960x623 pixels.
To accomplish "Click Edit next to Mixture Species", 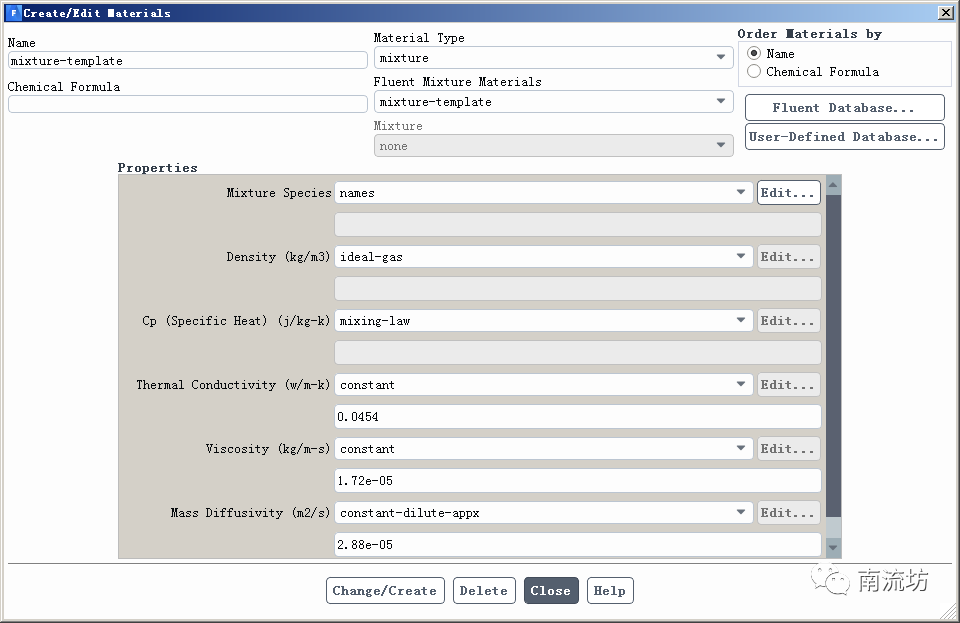I will [x=788, y=193].
